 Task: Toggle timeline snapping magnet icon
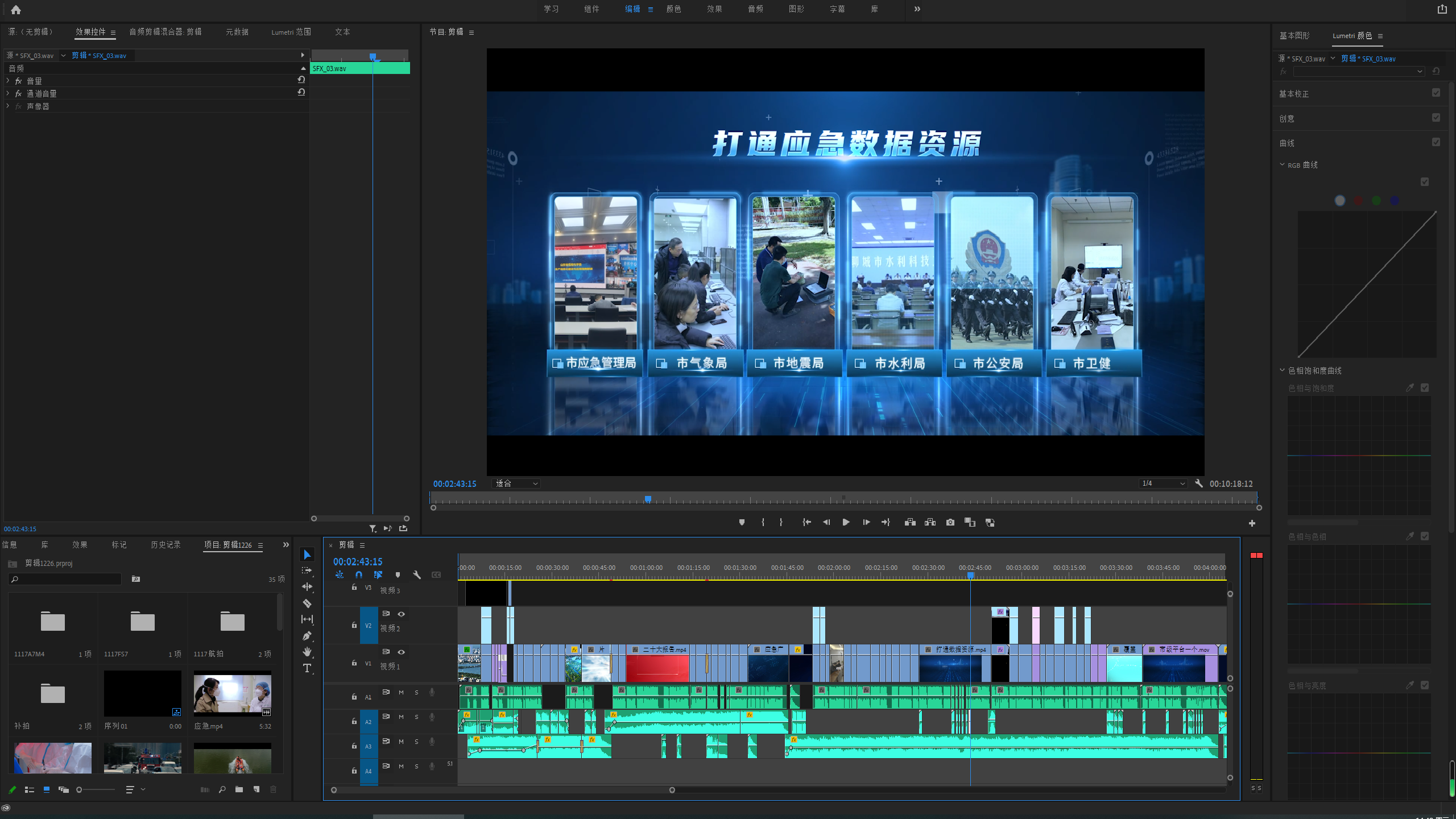point(358,575)
